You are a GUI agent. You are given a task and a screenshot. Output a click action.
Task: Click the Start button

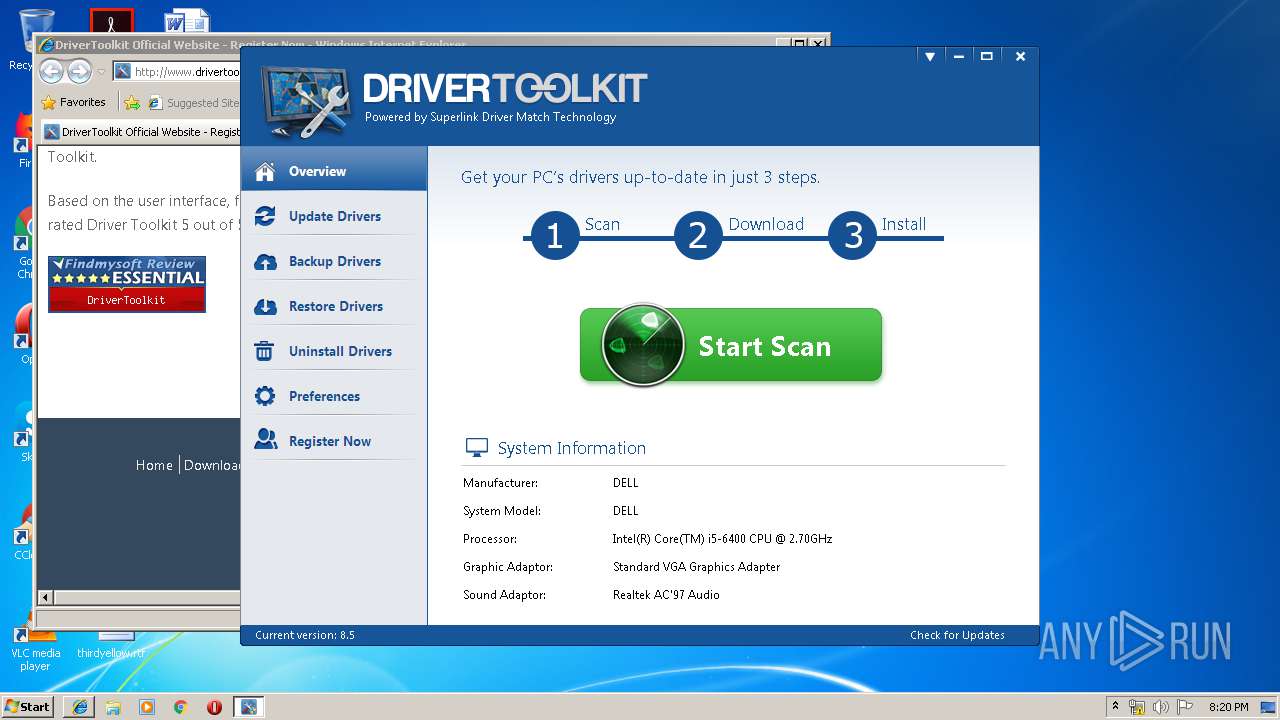(x=27, y=706)
